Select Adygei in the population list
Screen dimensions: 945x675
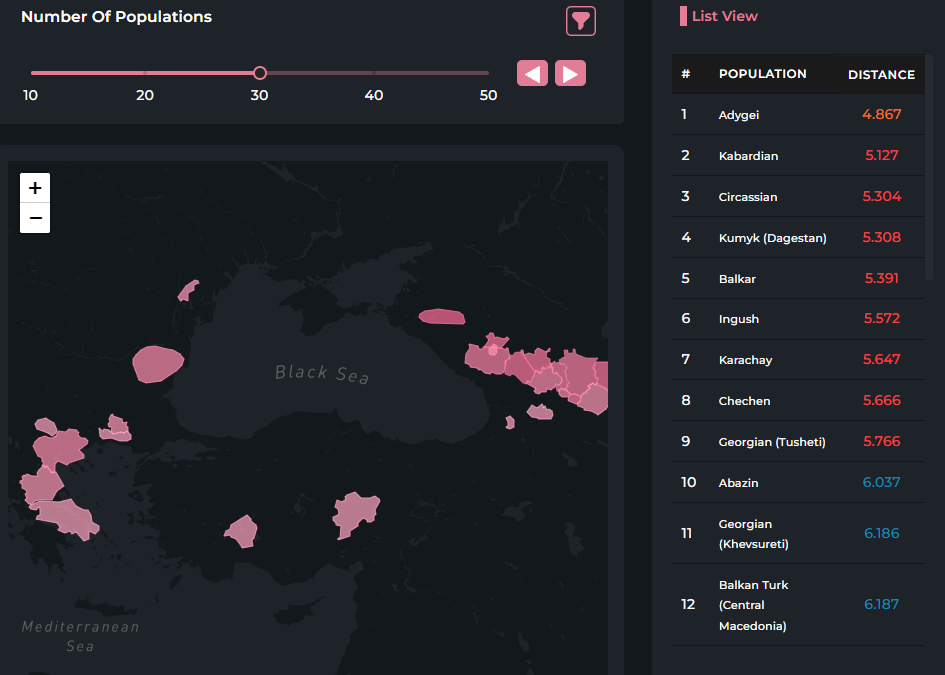click(x=739, y=115)
